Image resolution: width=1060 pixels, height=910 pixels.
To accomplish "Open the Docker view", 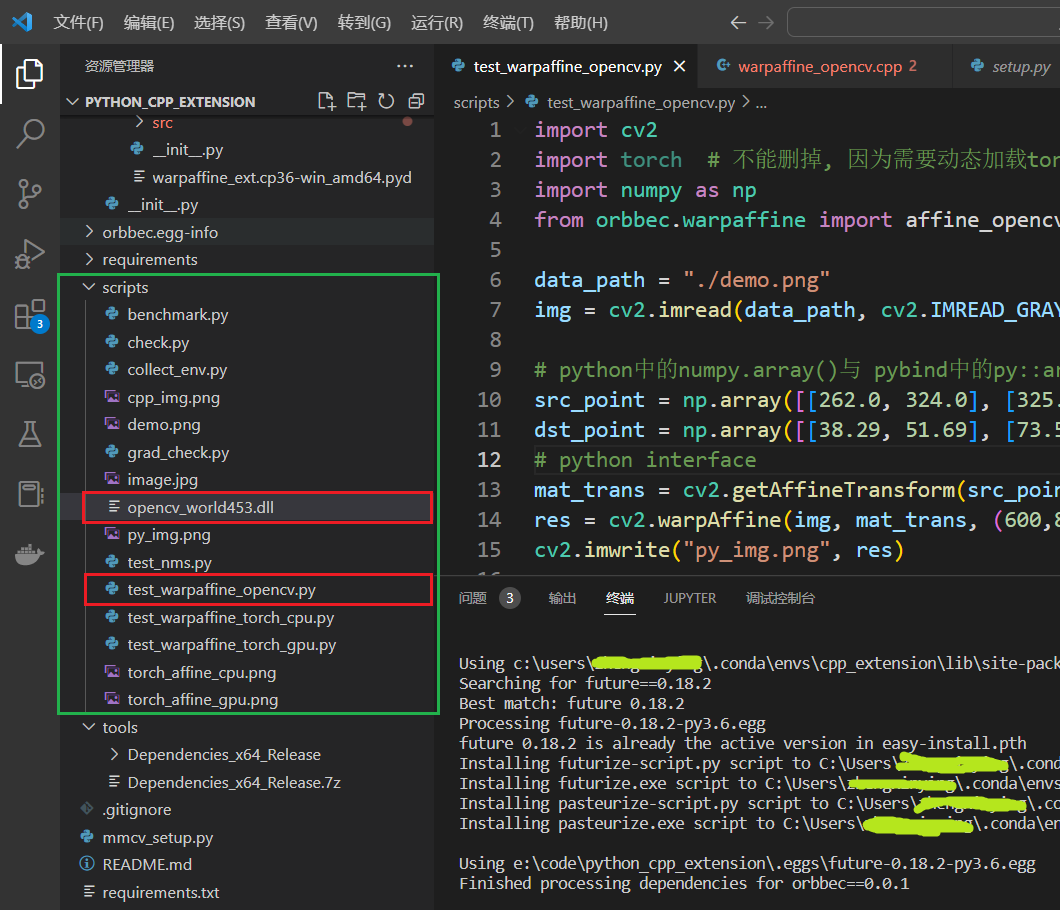I will [30, 555].
